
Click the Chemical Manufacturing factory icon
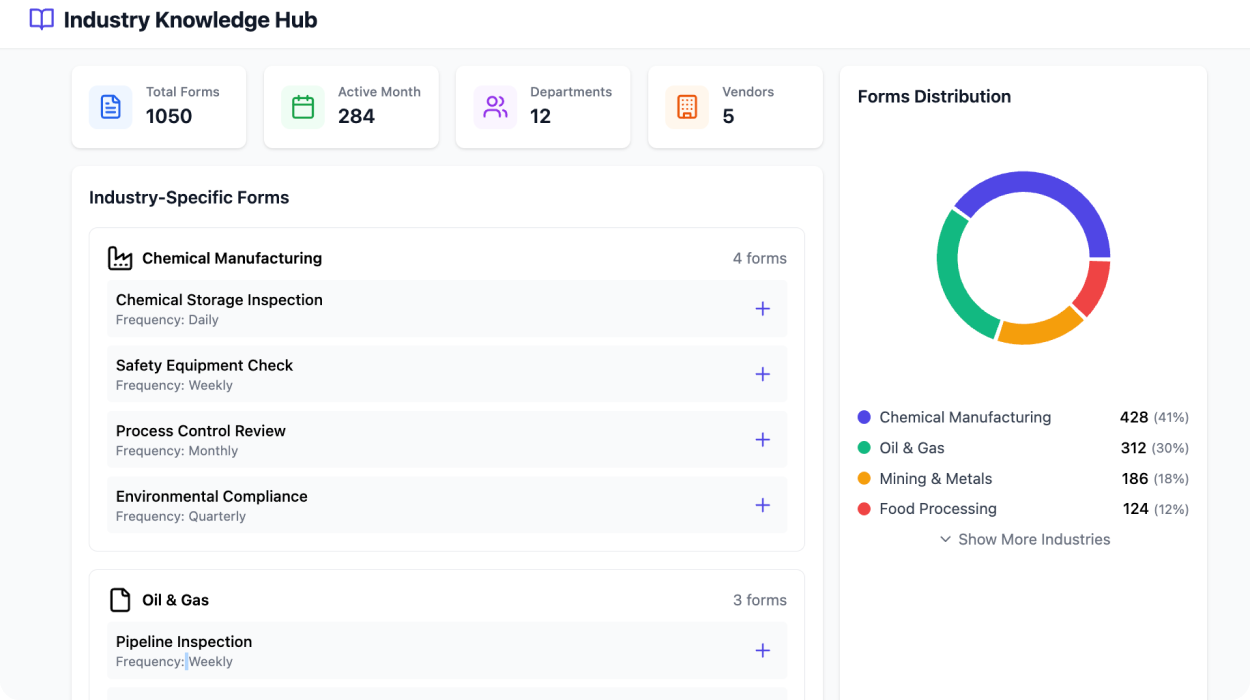point(120,258)
